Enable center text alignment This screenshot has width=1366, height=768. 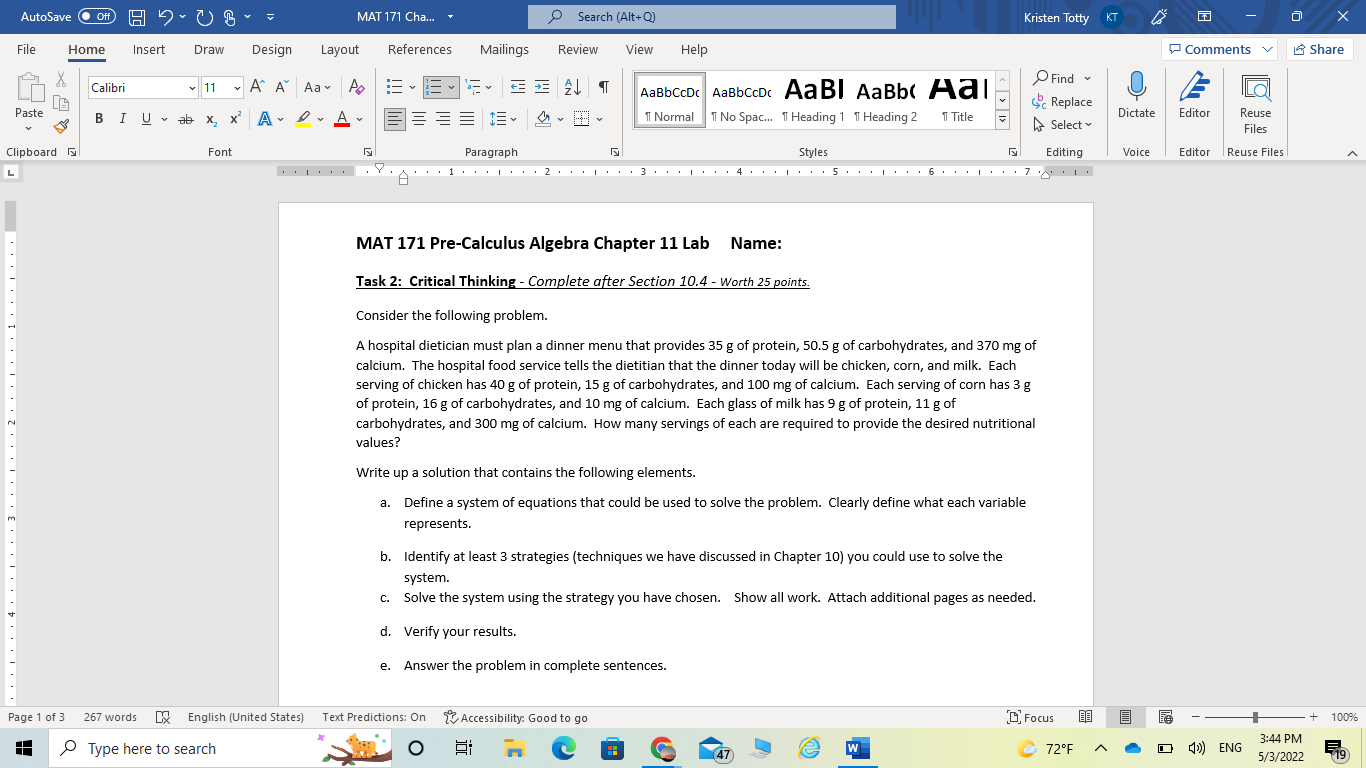tap(419, 118)
